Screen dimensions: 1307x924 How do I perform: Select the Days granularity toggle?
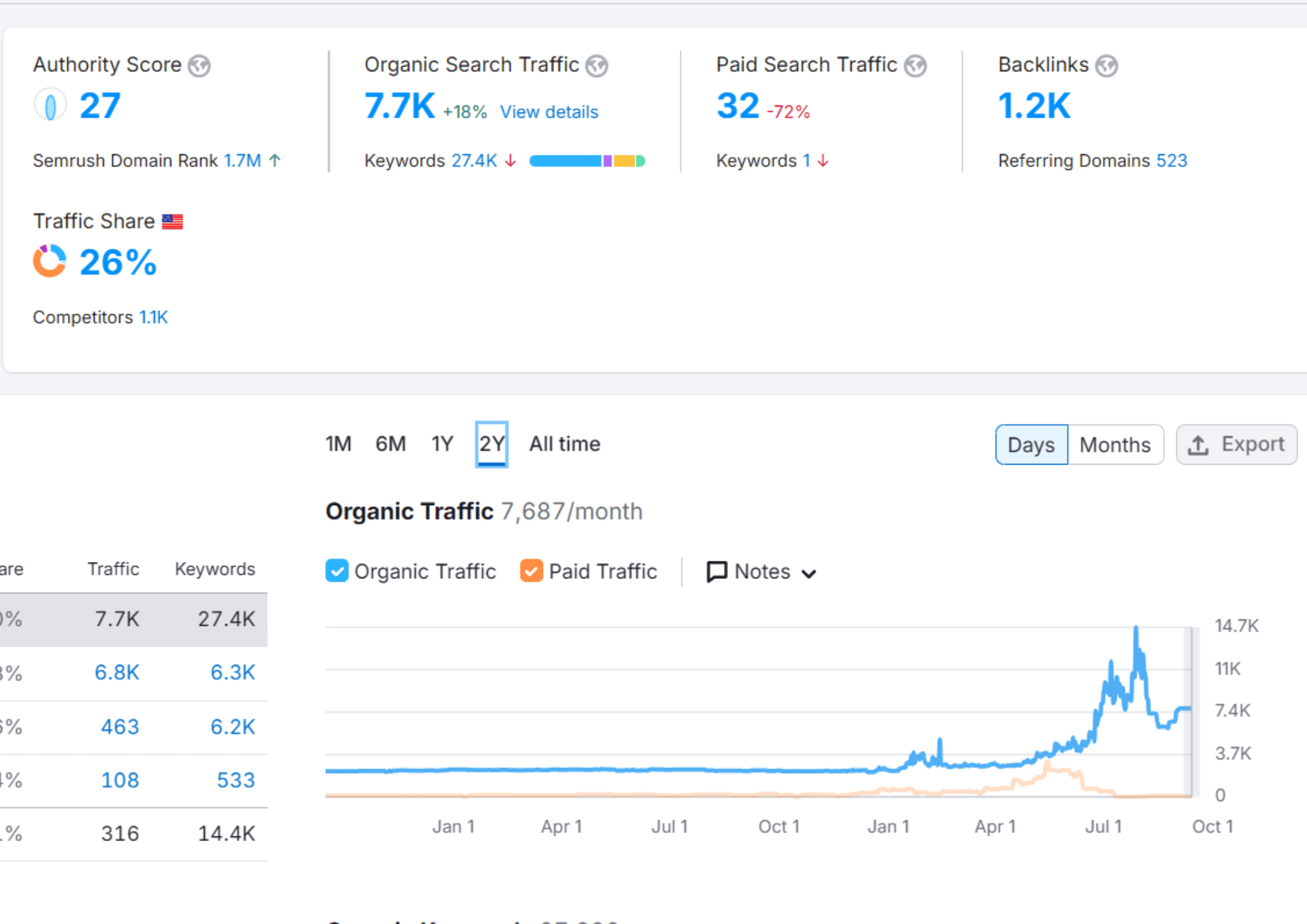(1031, 445)
